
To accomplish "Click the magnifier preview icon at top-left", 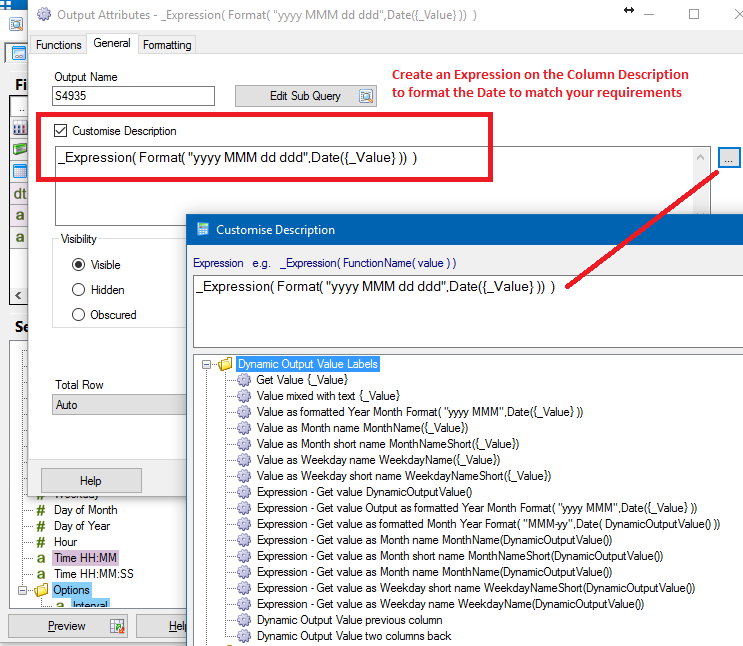I will (16, 24).
